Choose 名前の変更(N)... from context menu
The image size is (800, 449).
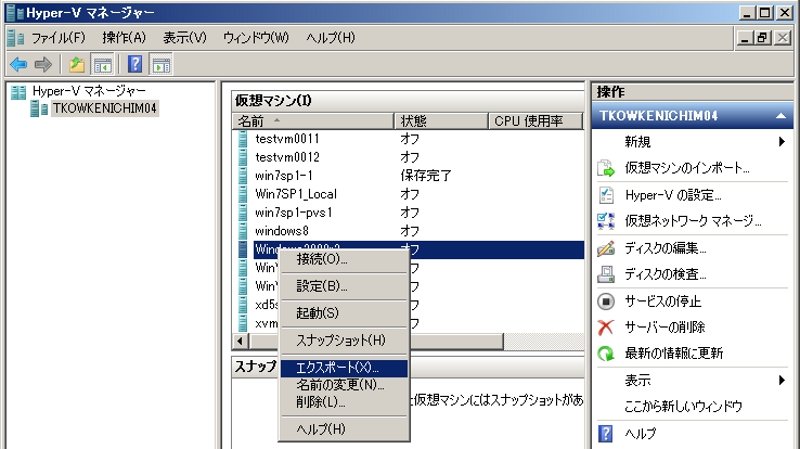343,385
